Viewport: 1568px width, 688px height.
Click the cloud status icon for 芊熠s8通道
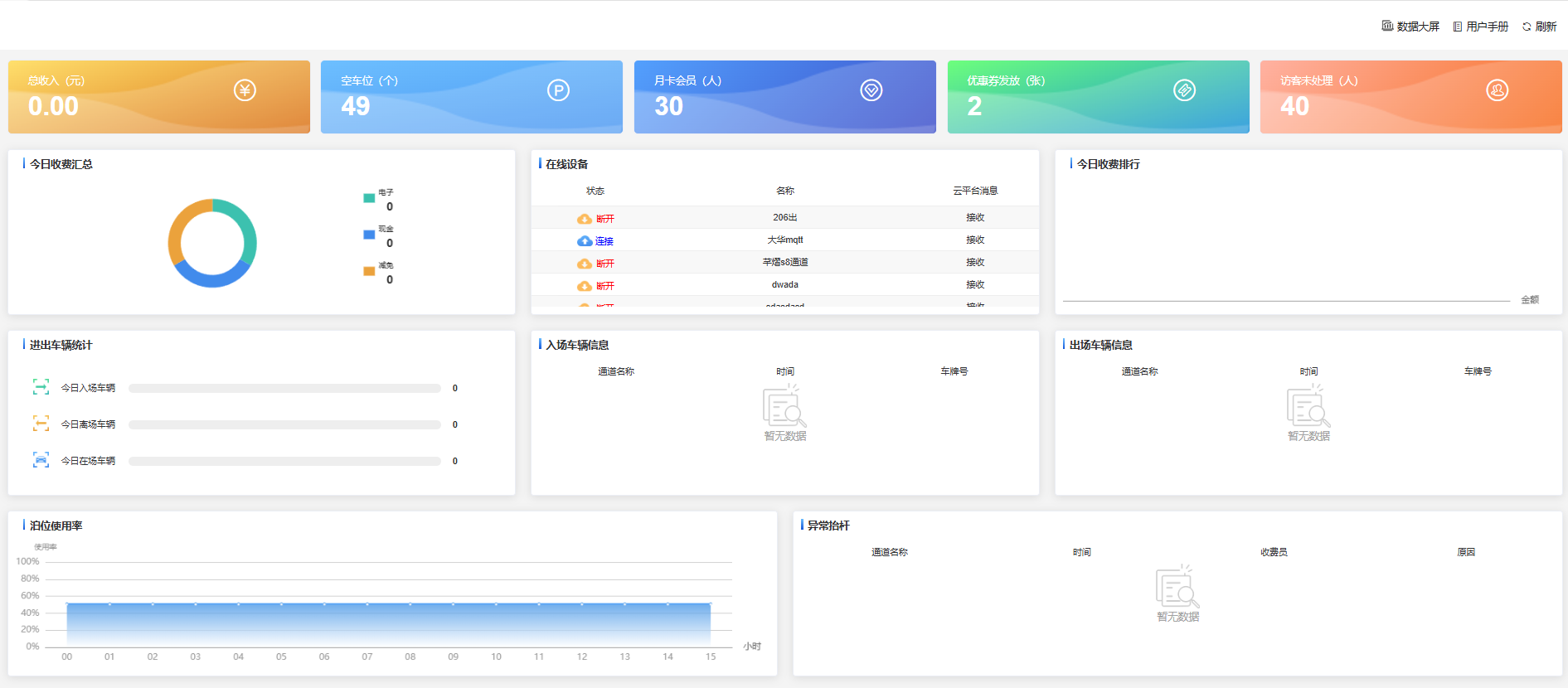pos(585,264)
